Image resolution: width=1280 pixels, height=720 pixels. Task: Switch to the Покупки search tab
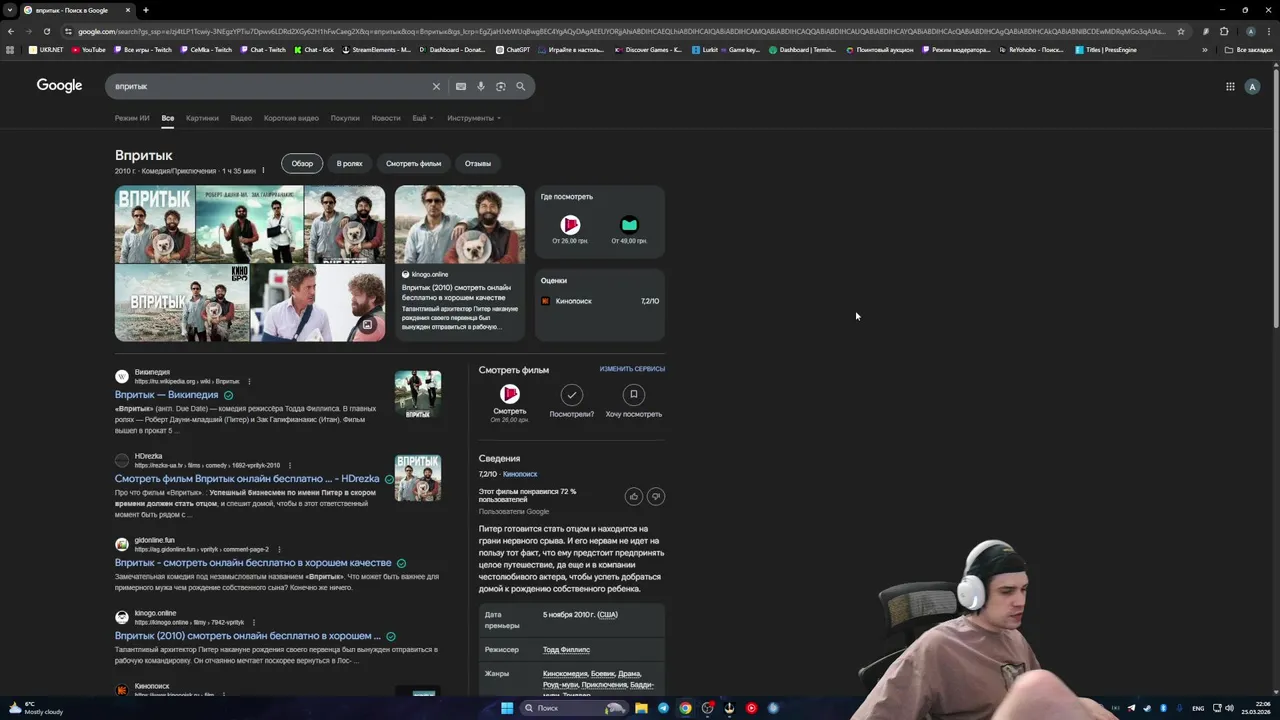pos(345,118)
